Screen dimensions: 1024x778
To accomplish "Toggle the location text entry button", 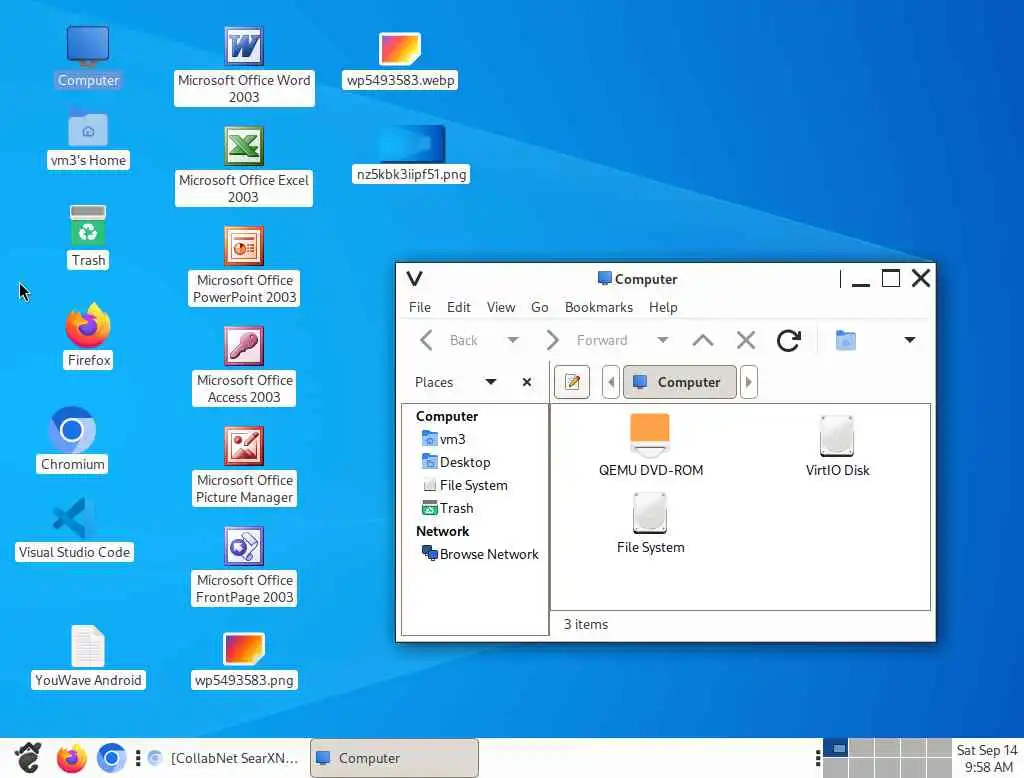I will [x=572, y=382].
